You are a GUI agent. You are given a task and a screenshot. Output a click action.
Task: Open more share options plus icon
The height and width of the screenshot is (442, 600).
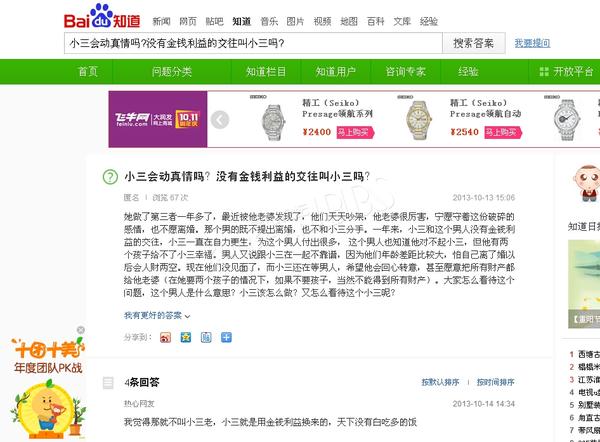point(226,337)
